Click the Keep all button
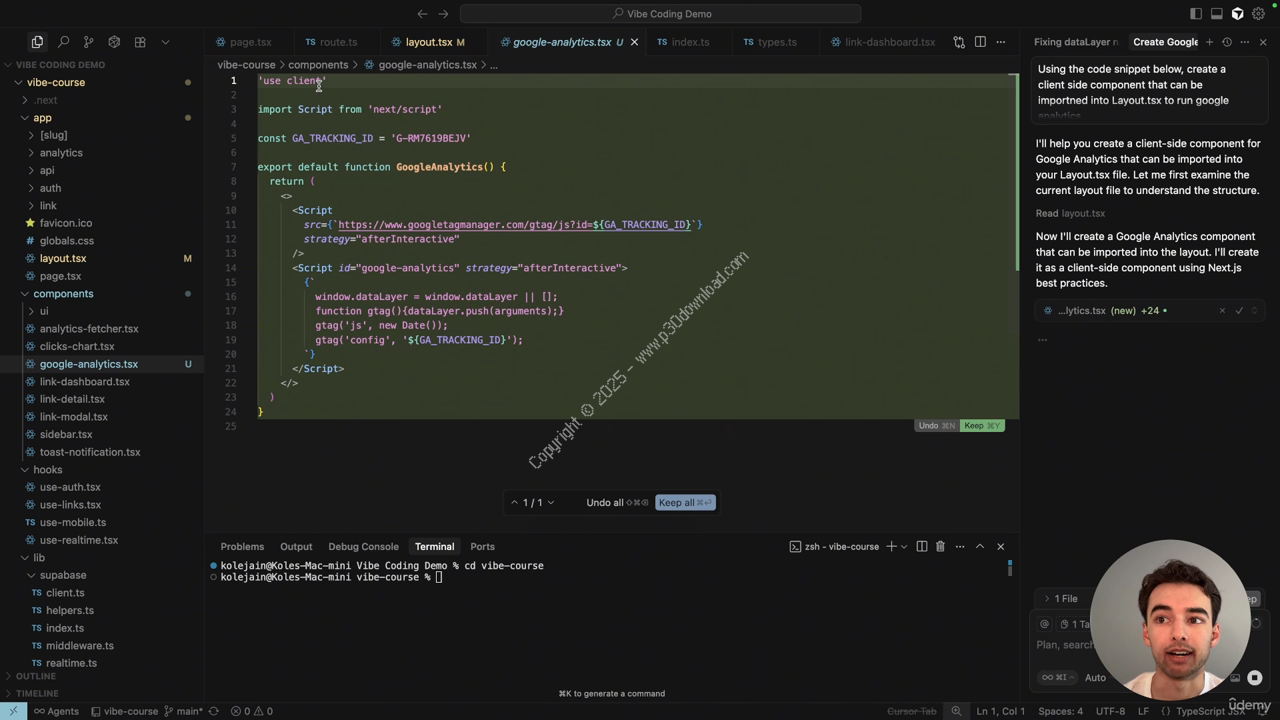The image size is (1280, 720). point(685,502)
